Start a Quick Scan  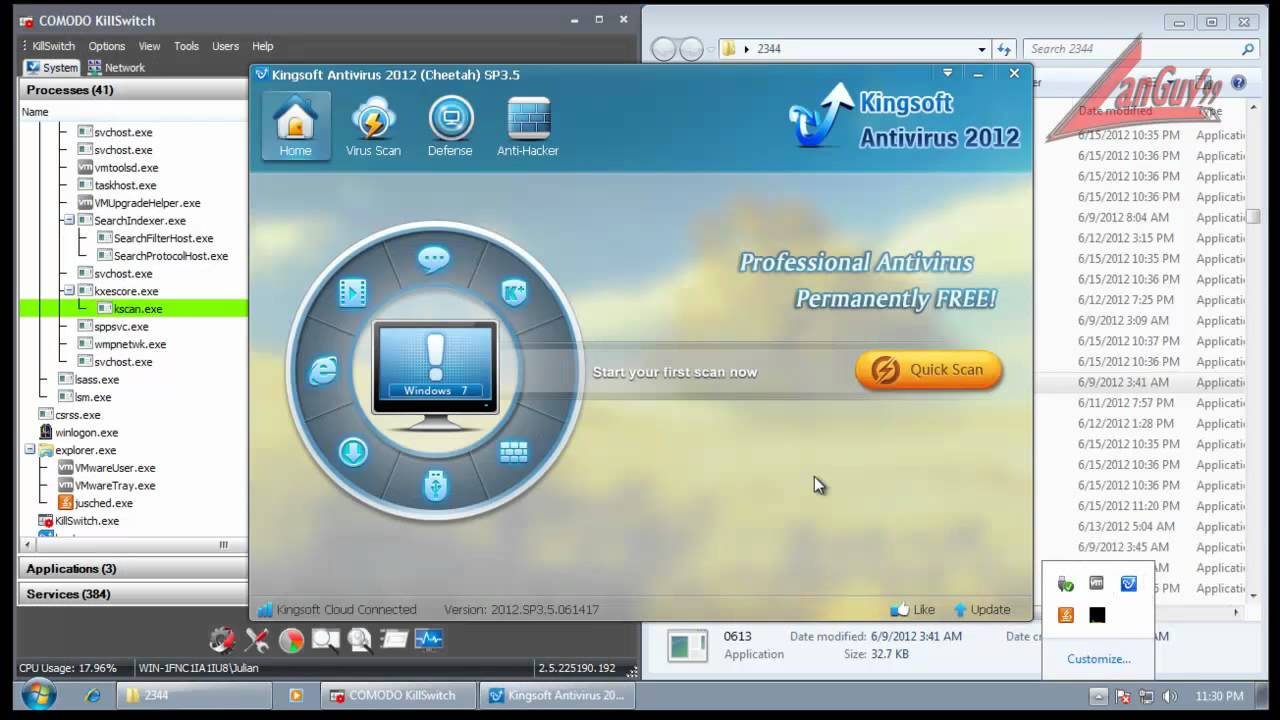tap(928, 370)
